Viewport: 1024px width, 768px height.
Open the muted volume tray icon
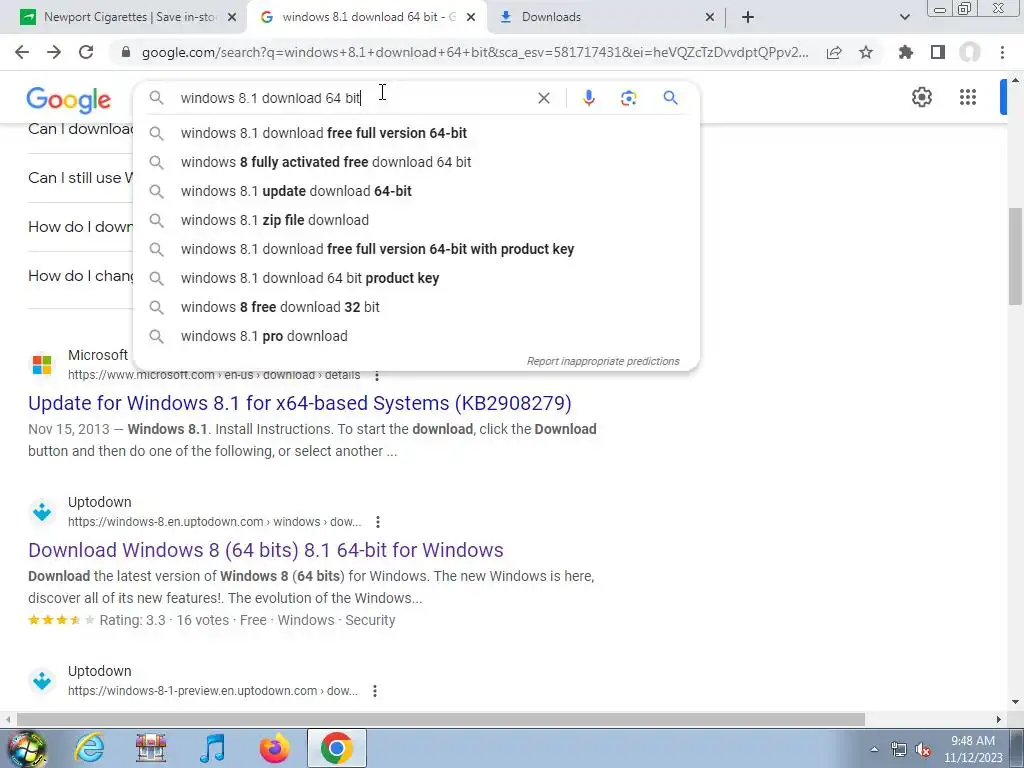923,750
